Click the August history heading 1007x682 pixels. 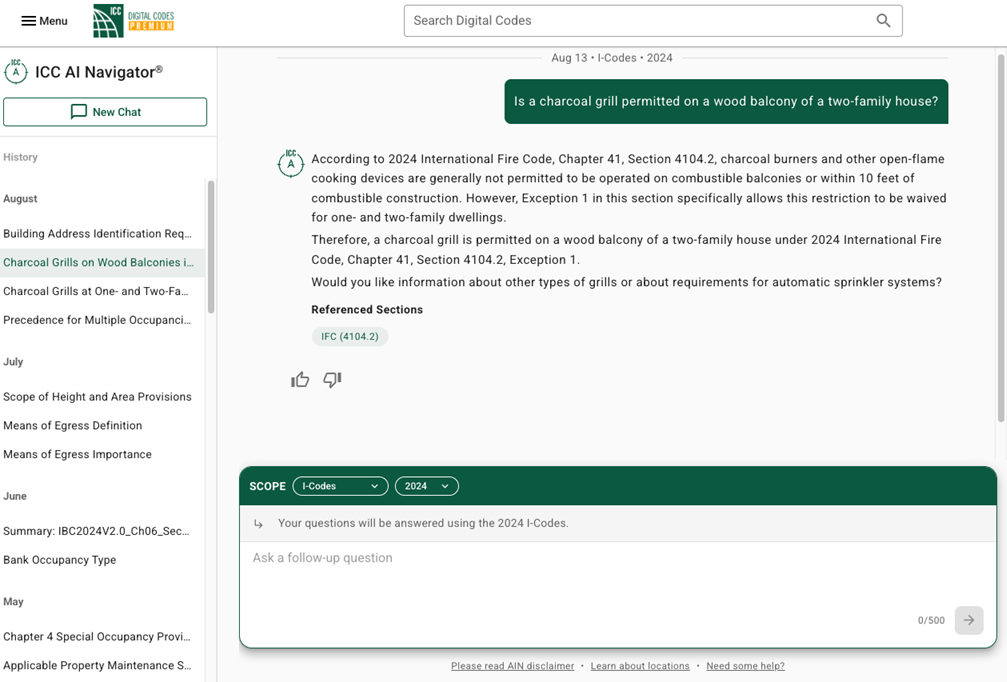tap(21, 198)
